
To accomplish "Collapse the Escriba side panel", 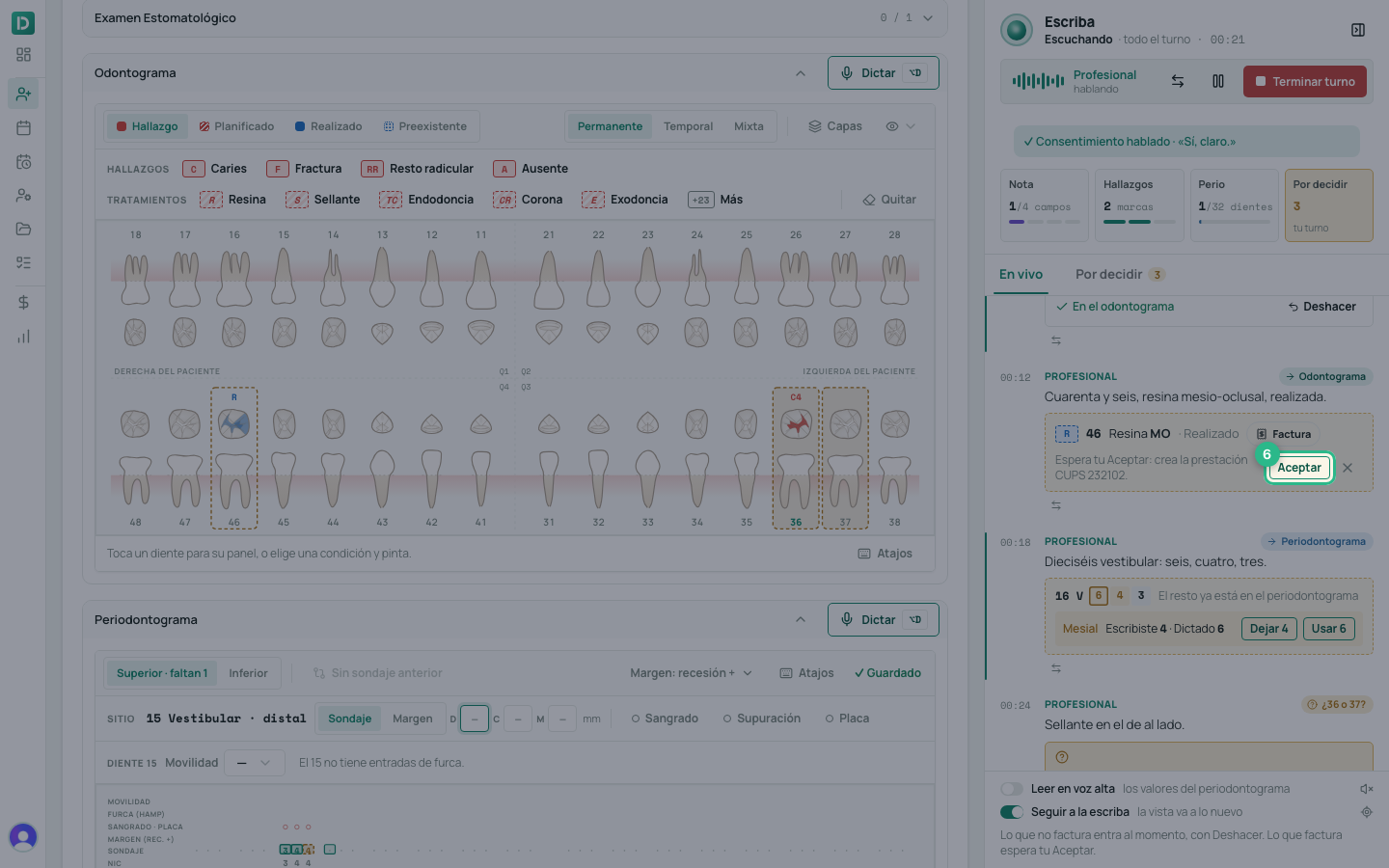I will coord(1358,30).
